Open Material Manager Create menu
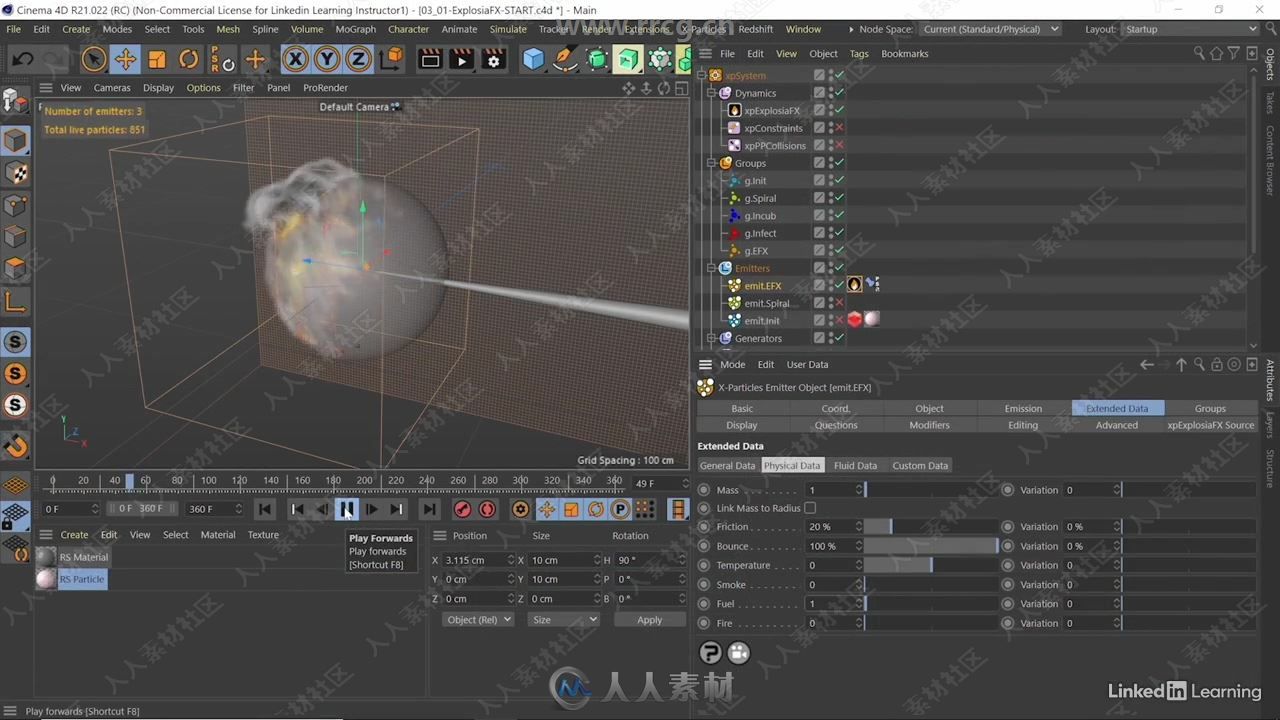 coord(74,535)
